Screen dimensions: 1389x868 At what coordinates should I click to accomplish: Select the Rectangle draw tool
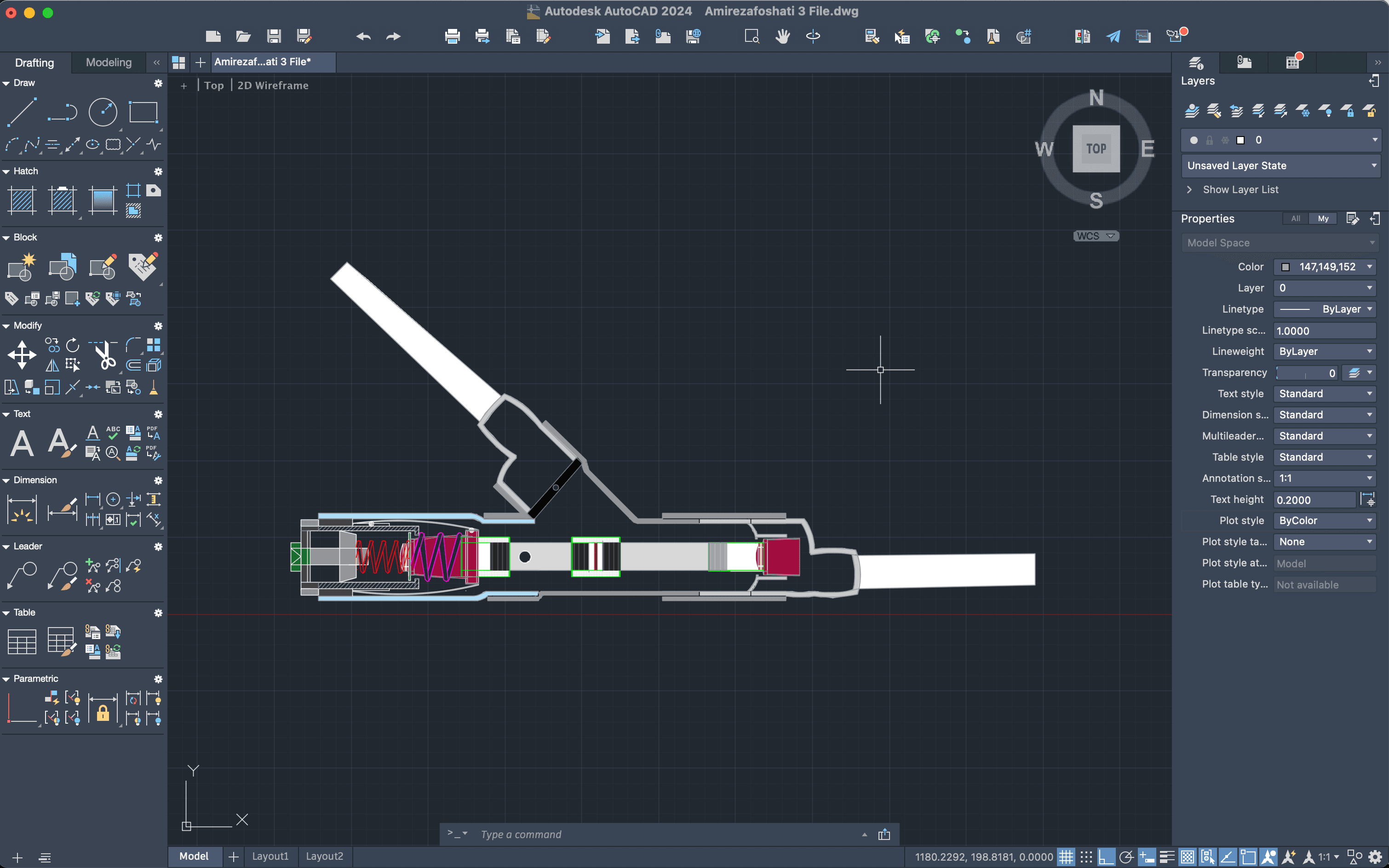tap(143, 112)
